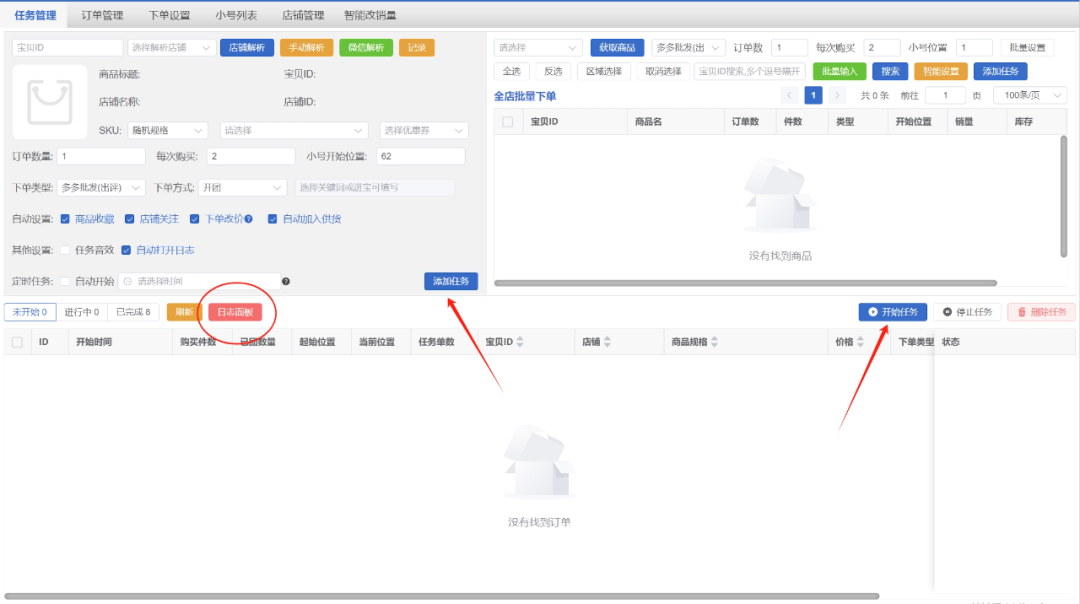
Task: Switch to the 订单管理 tab
Action: (x=102, y=14)
